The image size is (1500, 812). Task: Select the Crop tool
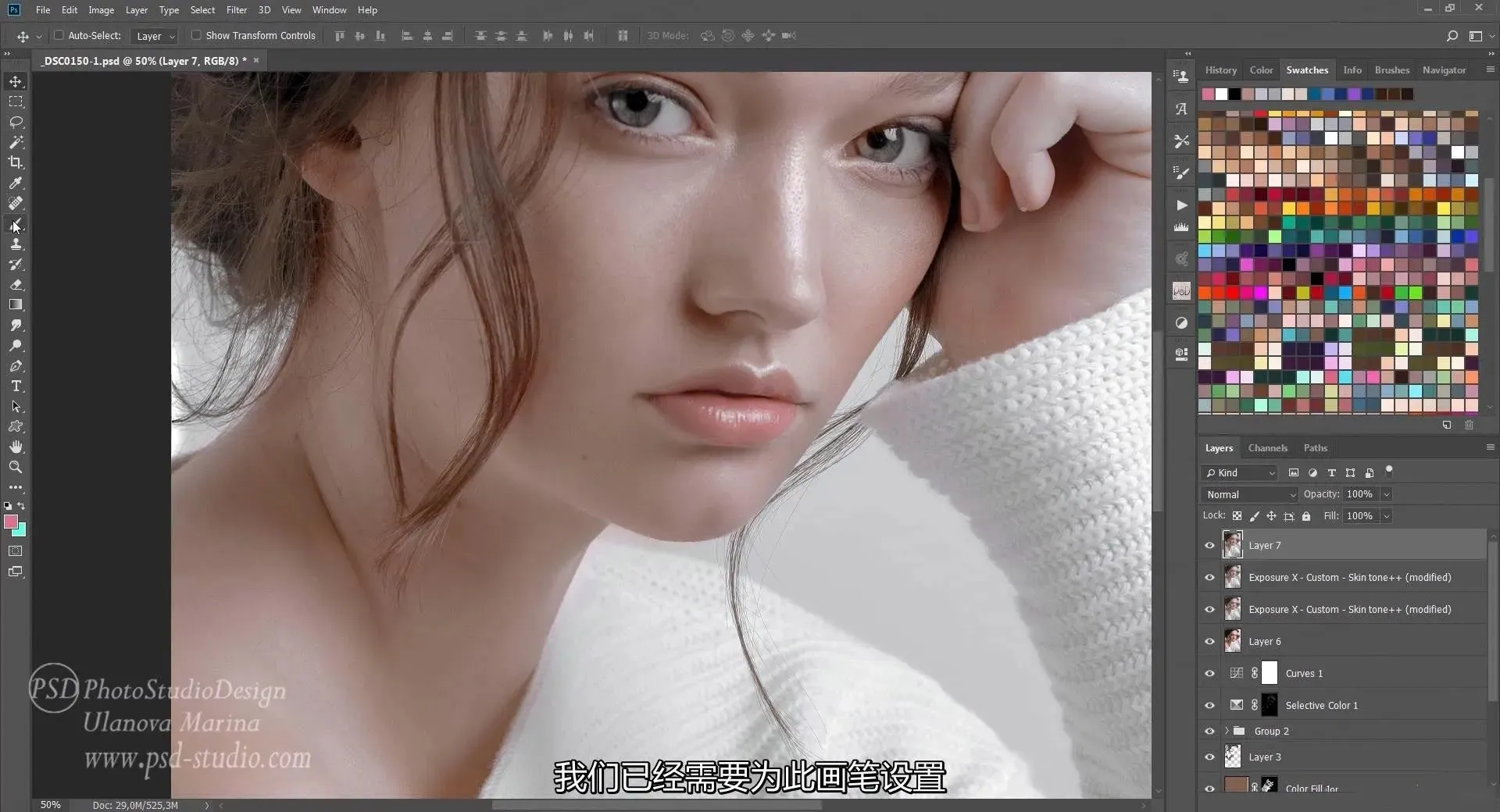[x=16, y=162]
